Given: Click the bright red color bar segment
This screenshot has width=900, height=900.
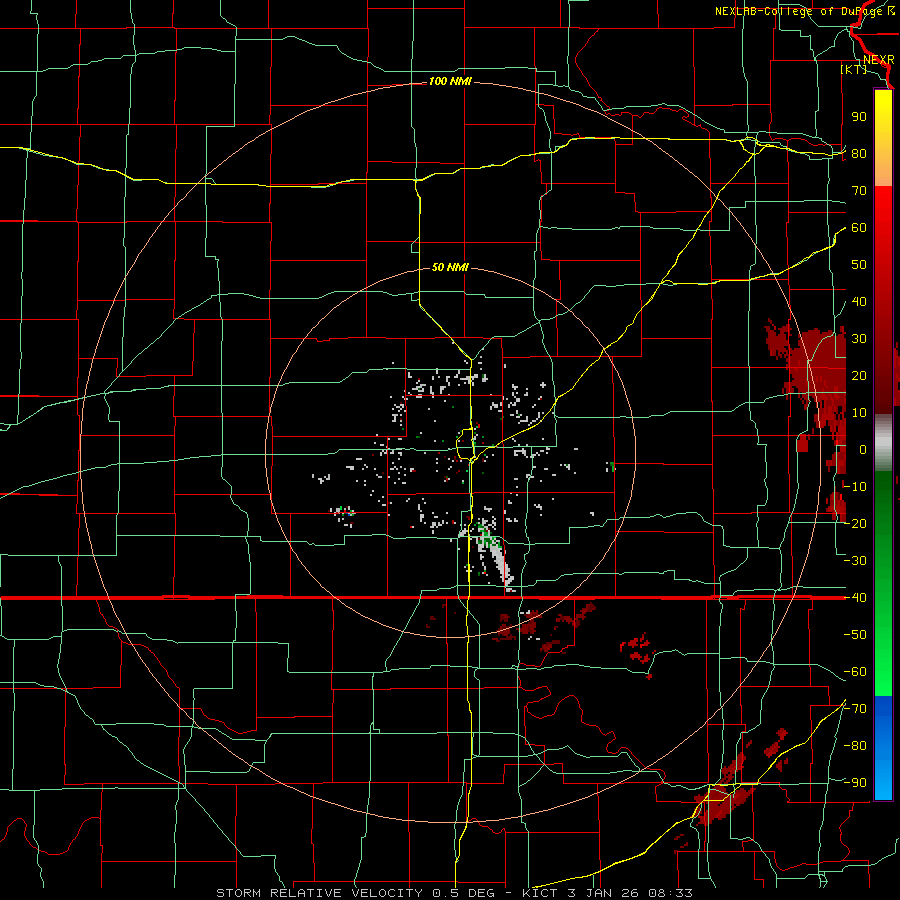Looking at the screenshot, I should click(x=883, y=207).
